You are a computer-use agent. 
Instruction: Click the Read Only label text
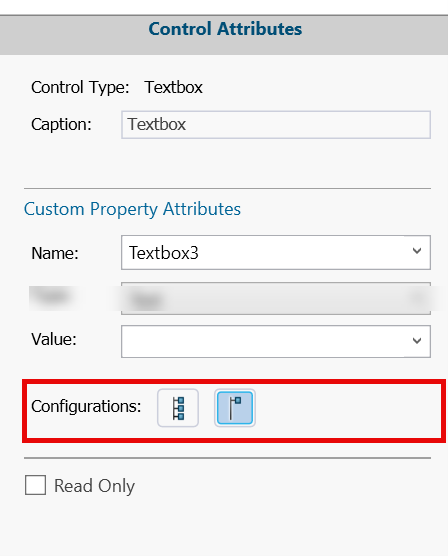tap(94, 485)
